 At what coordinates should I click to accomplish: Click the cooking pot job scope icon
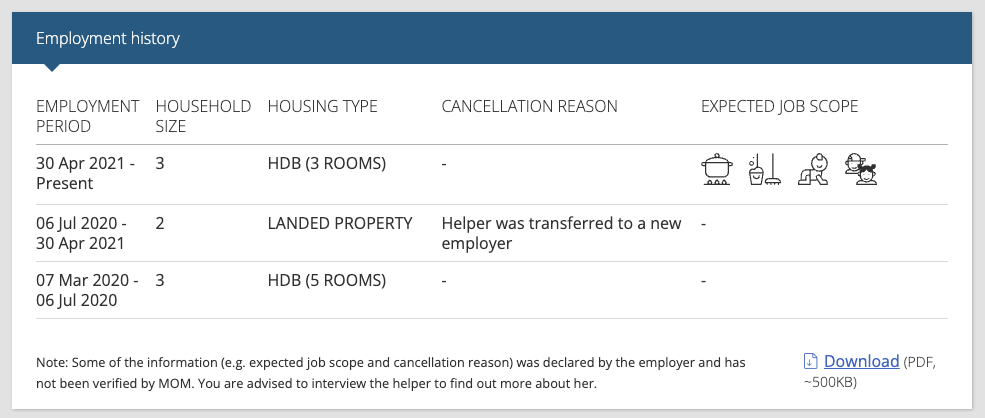pyautogui.click(x=717, y=170)
